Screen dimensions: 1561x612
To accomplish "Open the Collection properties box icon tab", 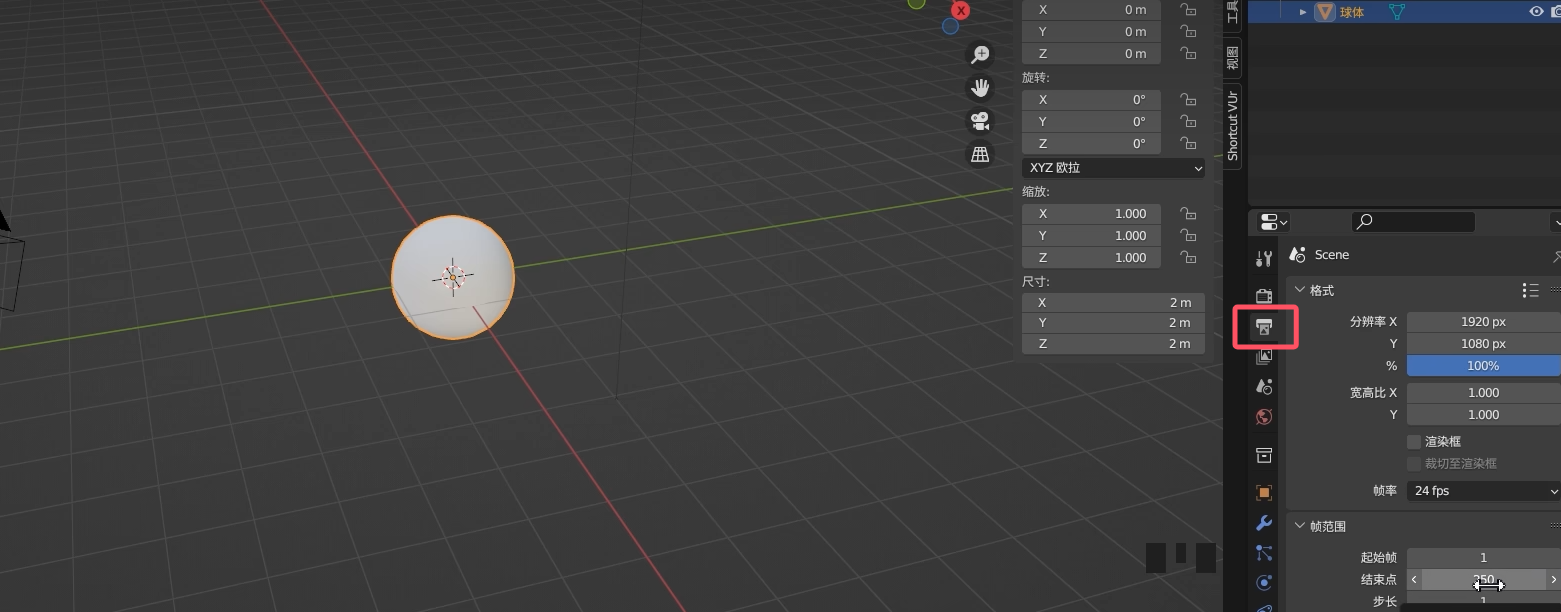I will pos(1264,455).
